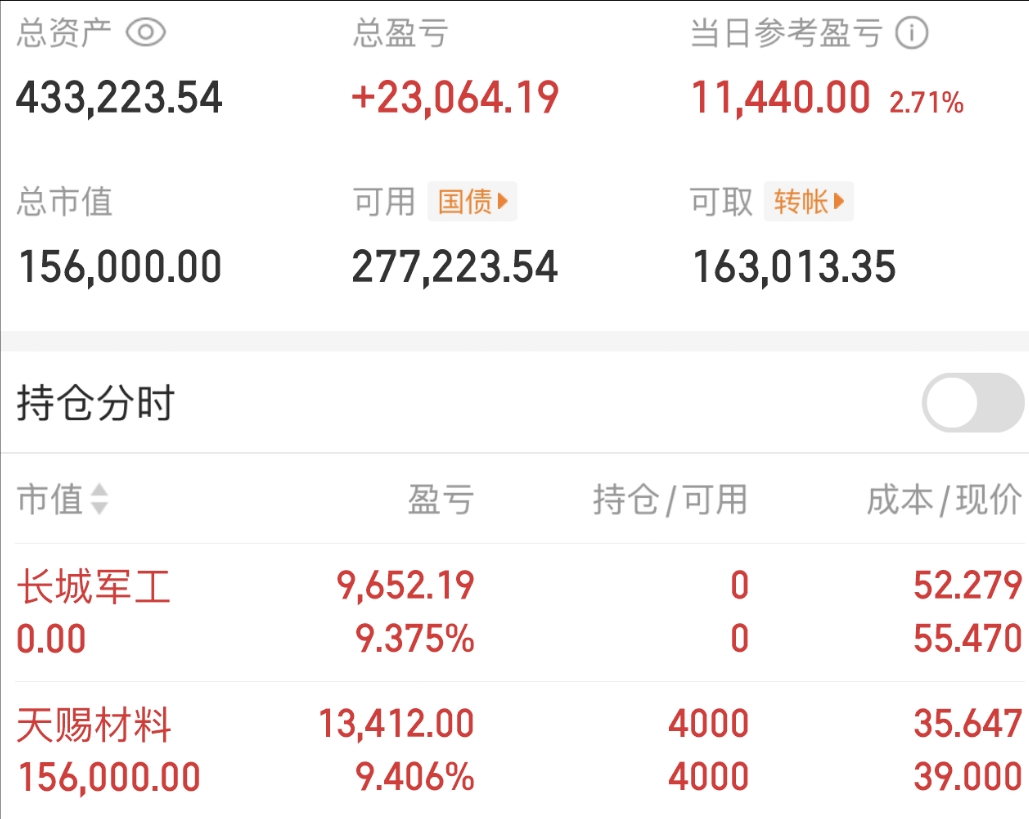Tap daily profit value 11,440.00
The width and height of the screenshot is (1029, 819).
pos(781,98)
